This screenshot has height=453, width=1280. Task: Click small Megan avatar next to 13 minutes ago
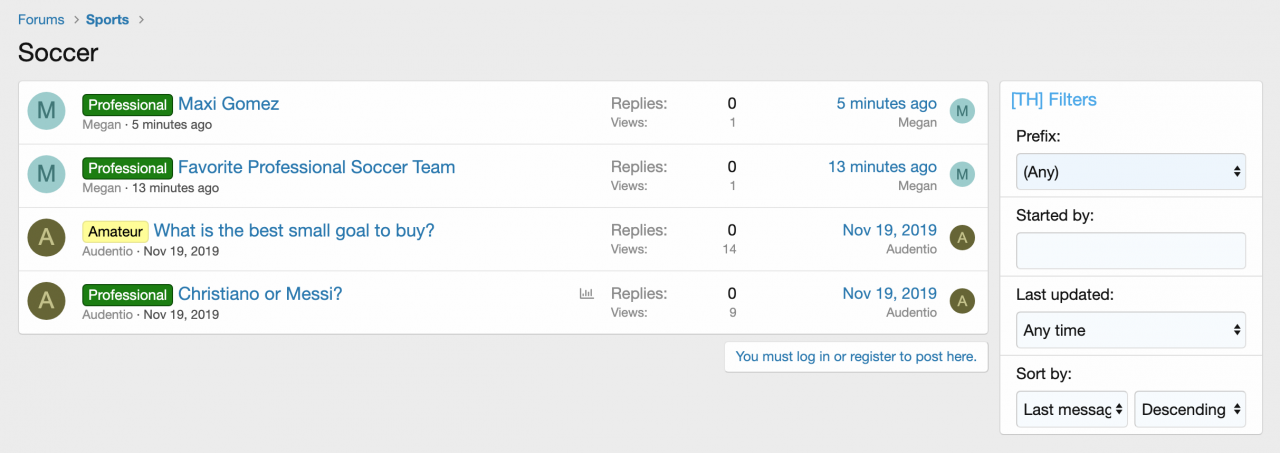point(962,174)
